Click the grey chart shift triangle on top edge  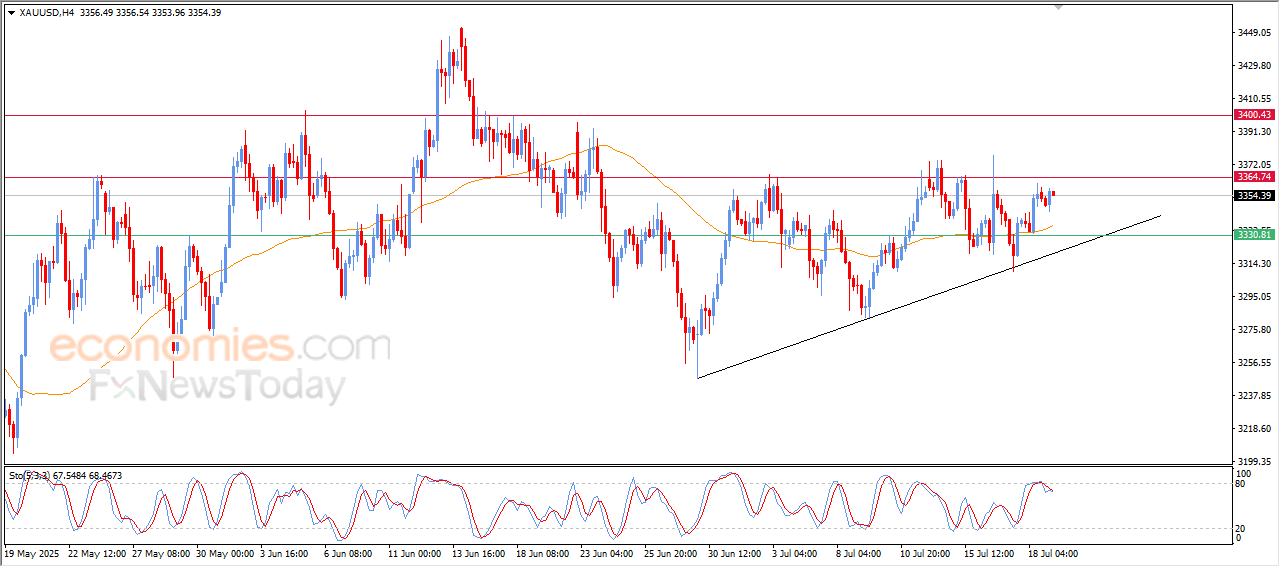click(1059, 7)
